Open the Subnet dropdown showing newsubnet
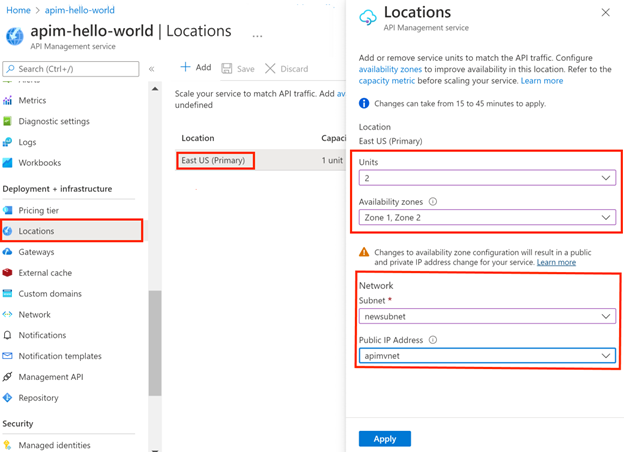624x452 pixels. [x=486, y=316]
